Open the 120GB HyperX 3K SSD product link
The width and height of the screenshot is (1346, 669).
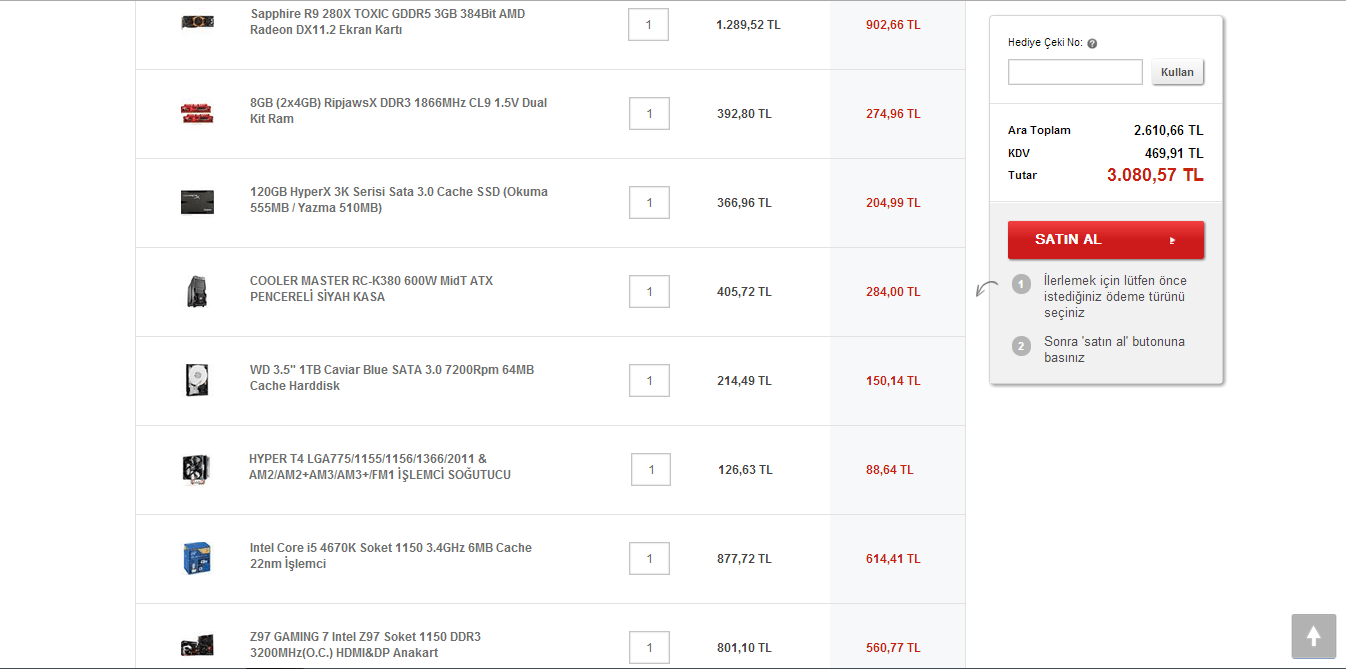(x=399, y=200)
